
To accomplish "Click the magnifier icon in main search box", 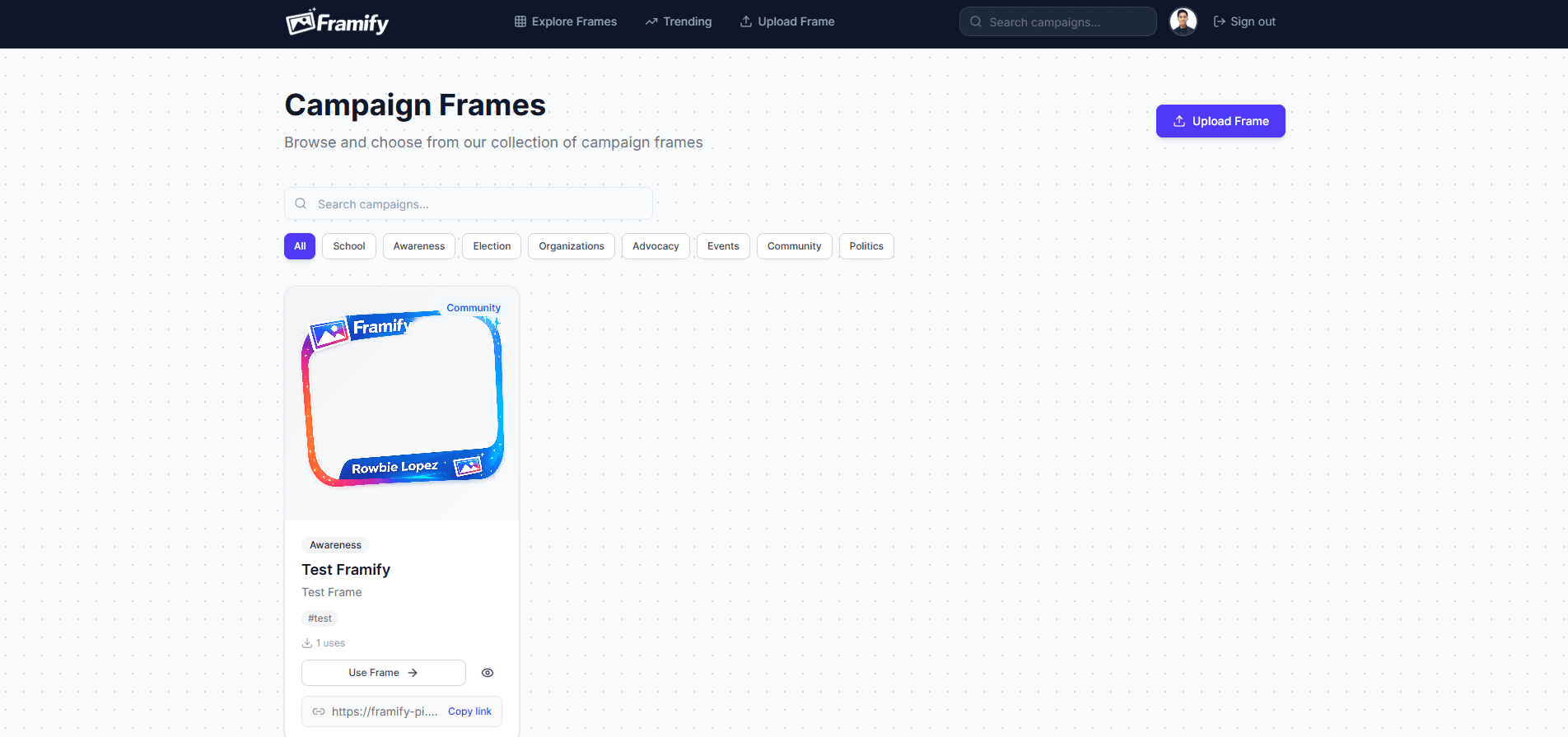I will click(301, 203).
